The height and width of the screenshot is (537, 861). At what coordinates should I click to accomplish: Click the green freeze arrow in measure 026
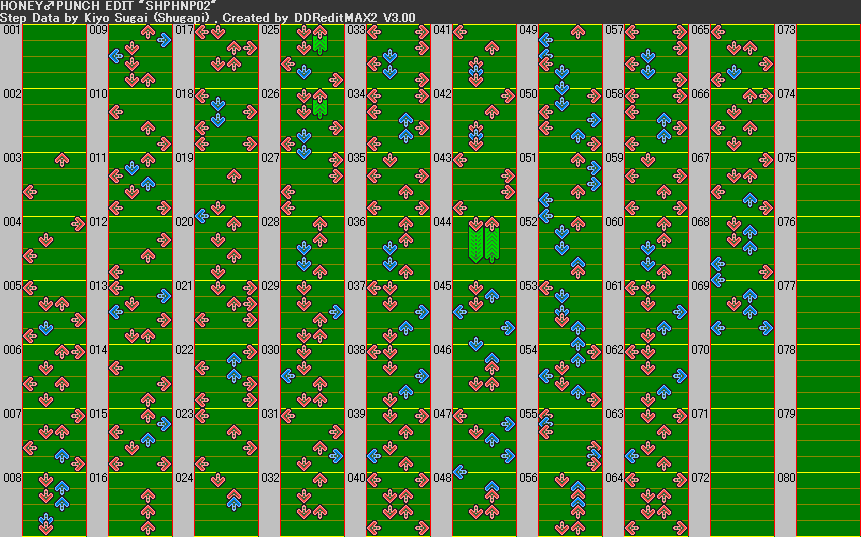[x=319, y=105]
